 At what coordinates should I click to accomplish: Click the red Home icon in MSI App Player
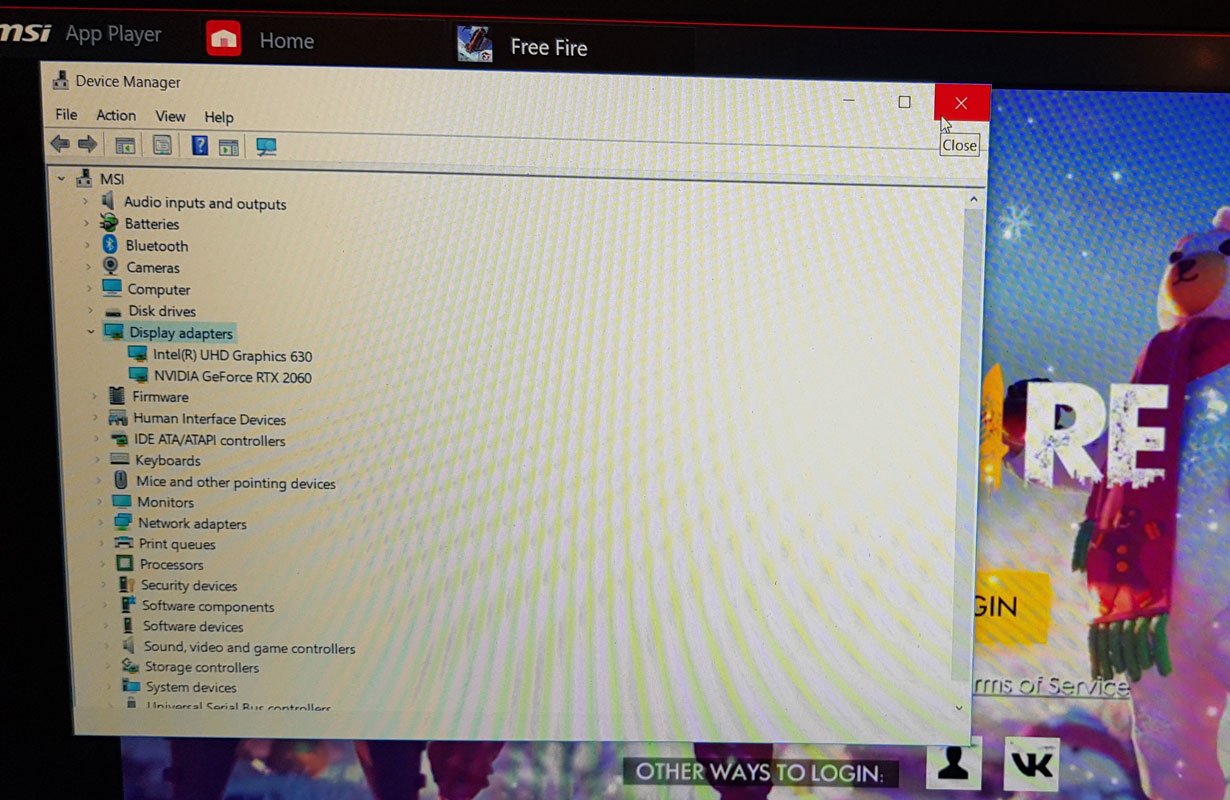pyautogui.click(x=224, y=40)
